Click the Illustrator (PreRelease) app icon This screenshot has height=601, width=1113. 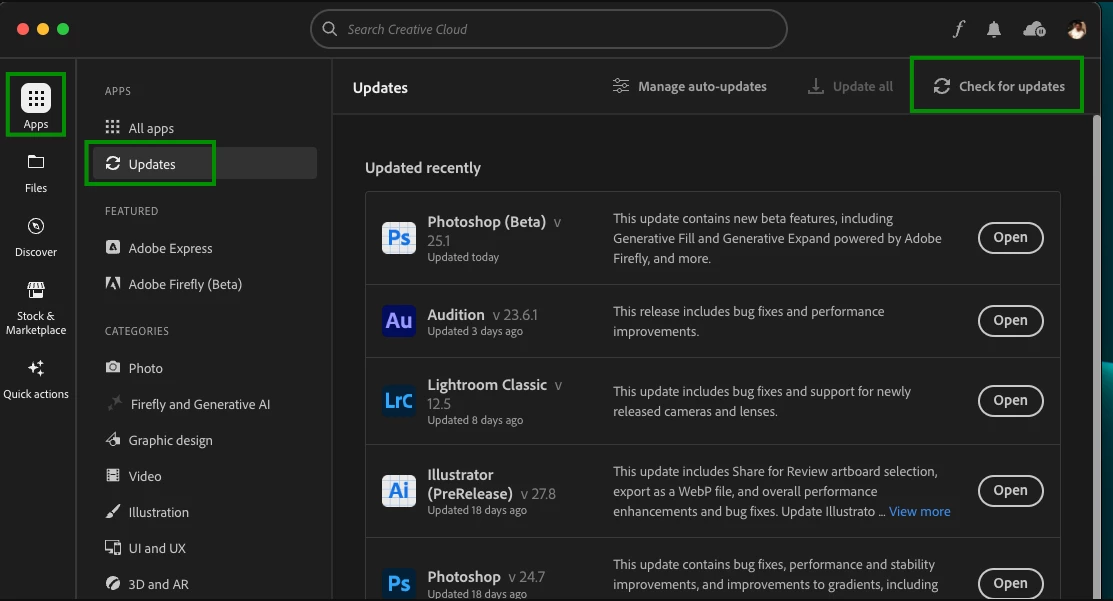pos(399,490)
